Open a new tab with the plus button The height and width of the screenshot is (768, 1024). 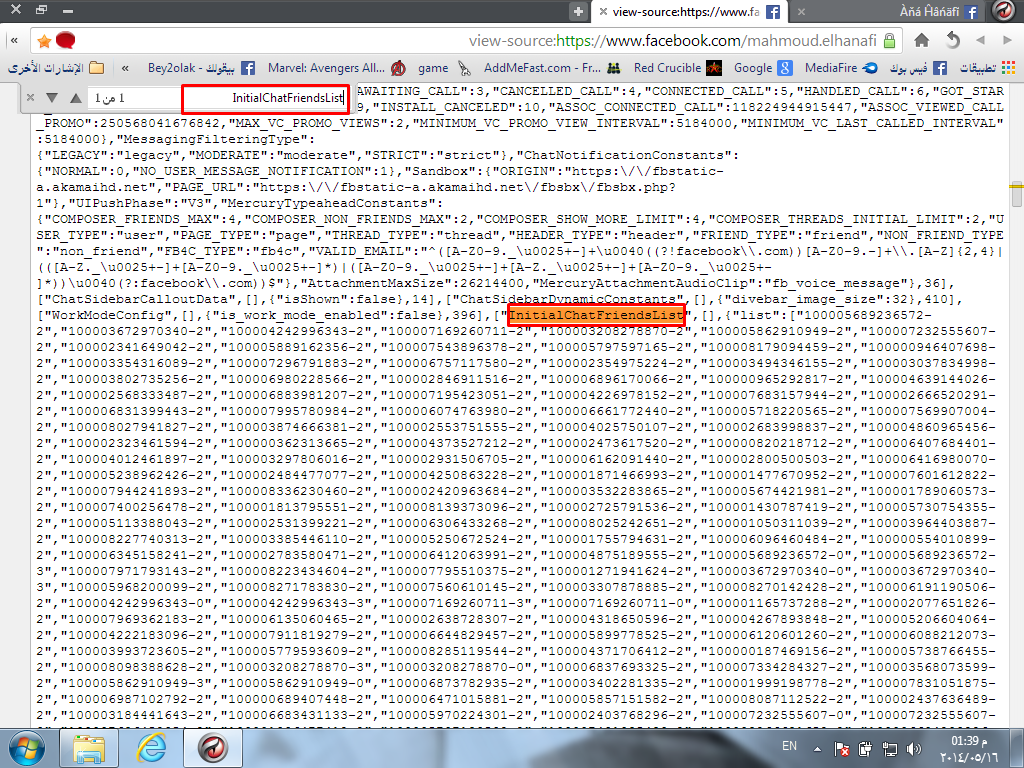(578, 11)
